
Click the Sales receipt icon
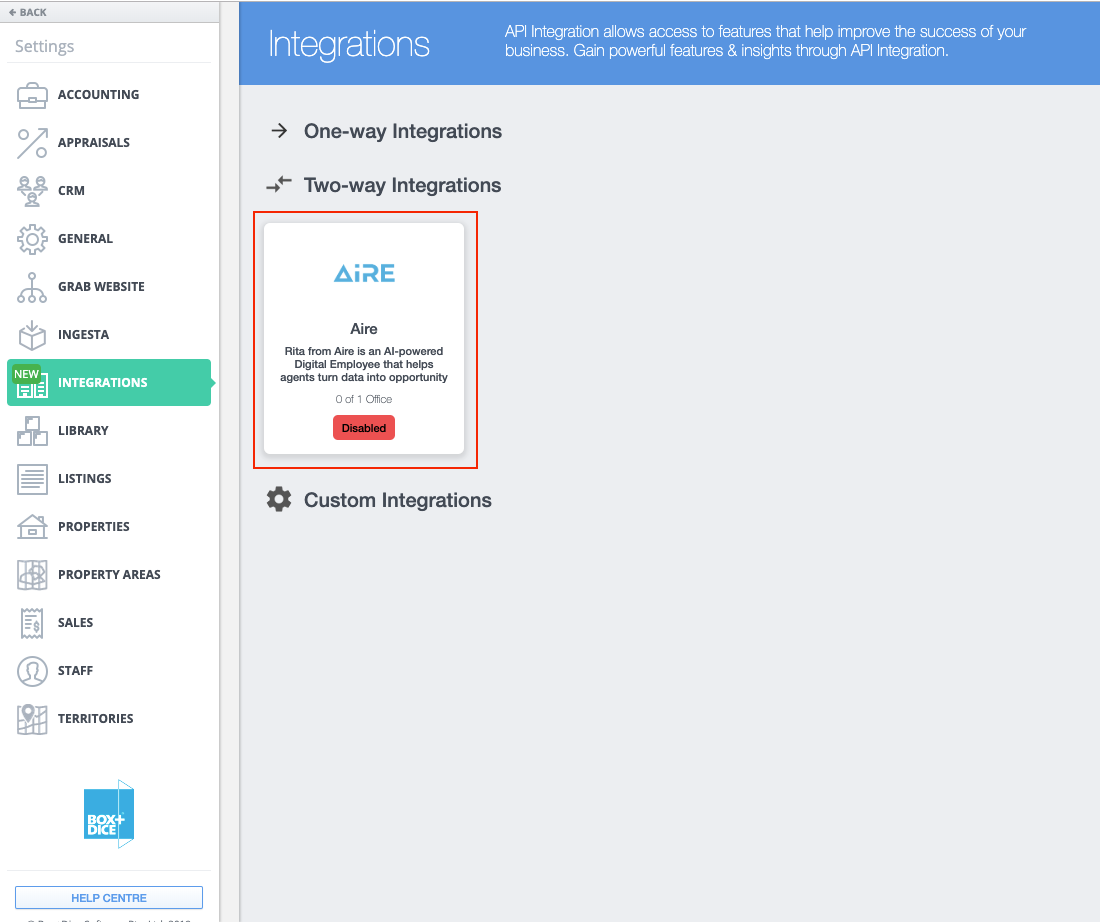[32, 623]
